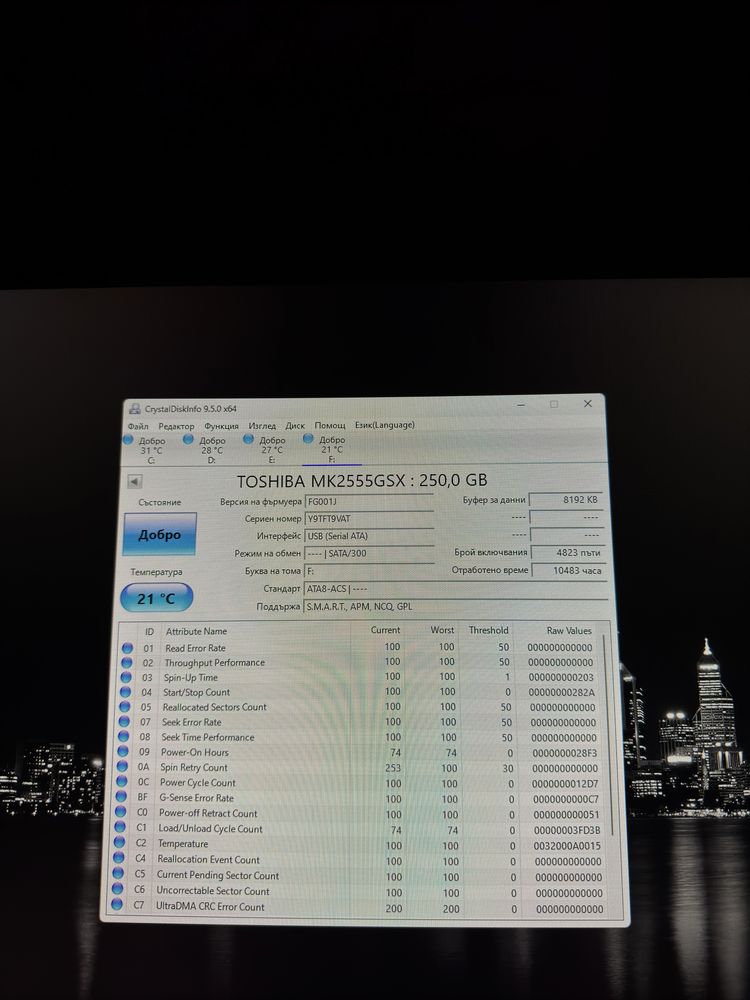
Task: Click the Добро health status button
Action: click(x=159, y=534)
